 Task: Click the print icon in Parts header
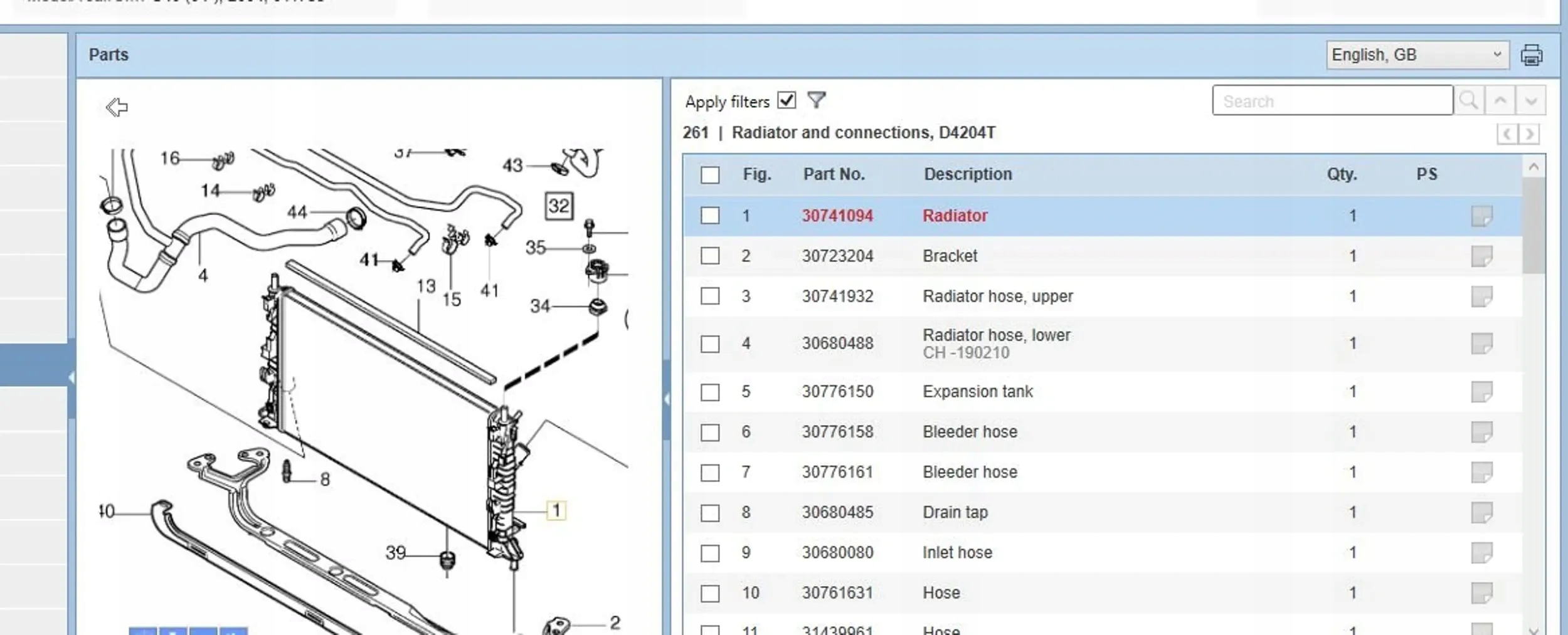pyautogui.click(x=1531, y=55)
